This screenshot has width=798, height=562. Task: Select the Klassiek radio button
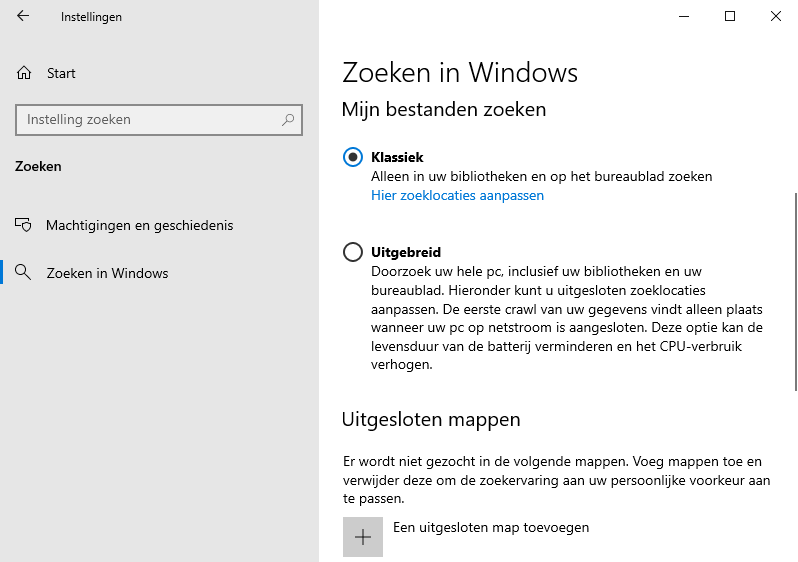coord(353,158)
